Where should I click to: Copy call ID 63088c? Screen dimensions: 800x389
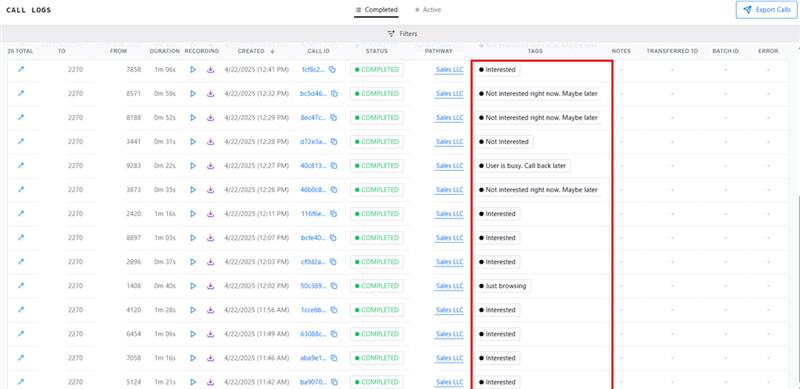click(x=334, y=333)
